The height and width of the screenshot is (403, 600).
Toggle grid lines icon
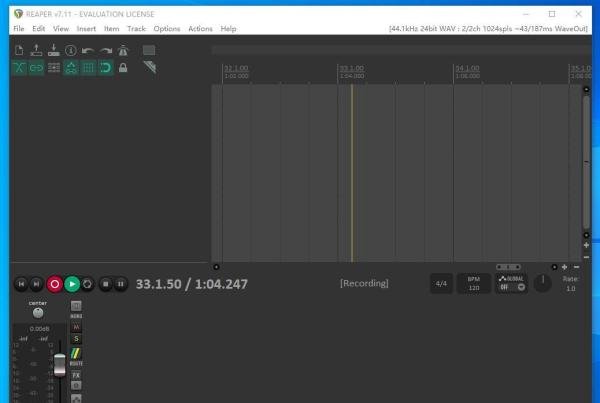pos(88,68)
